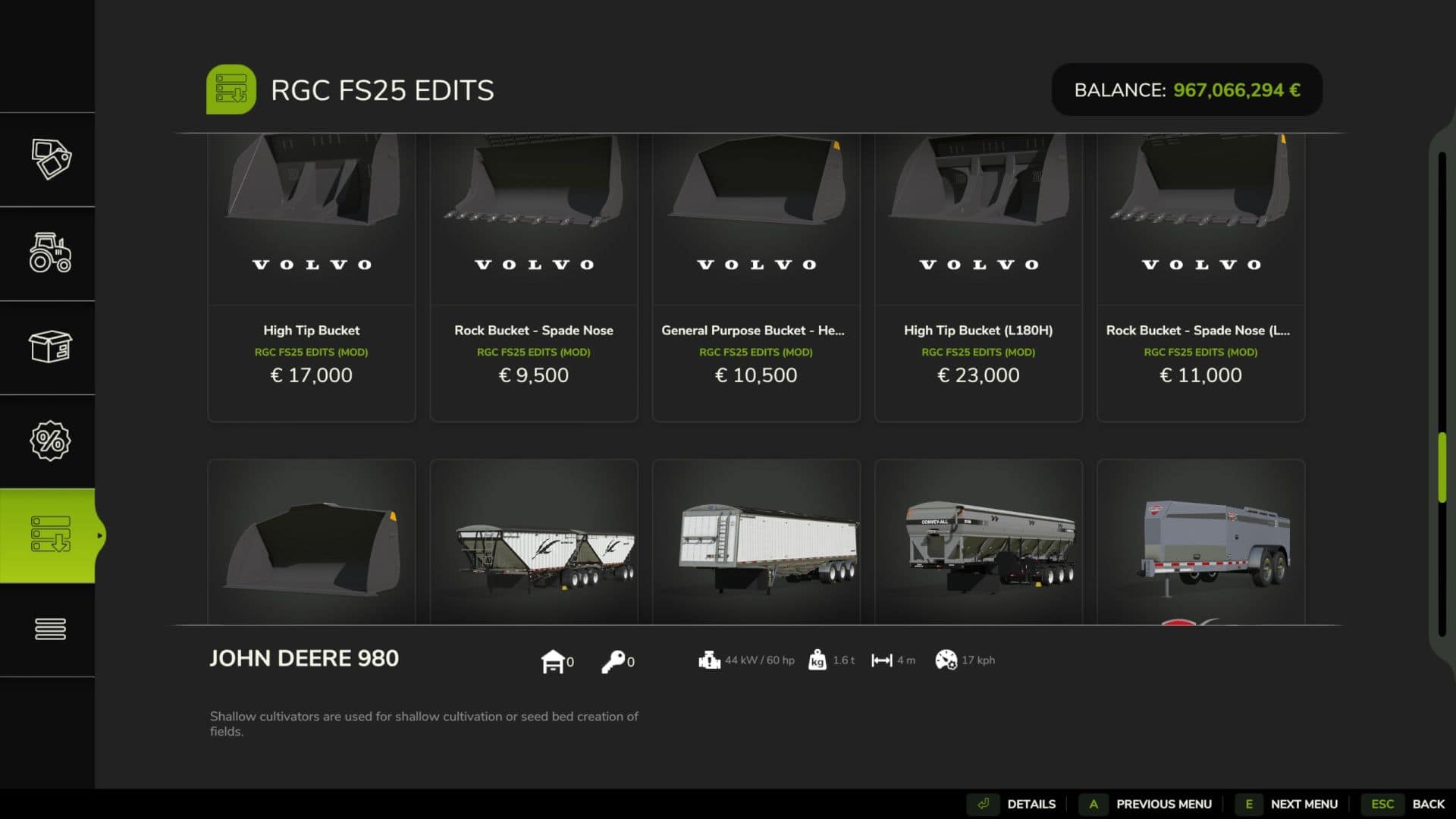Open the hamburger list icon in sidebar

pyautogui.click(x=51, y=629)
